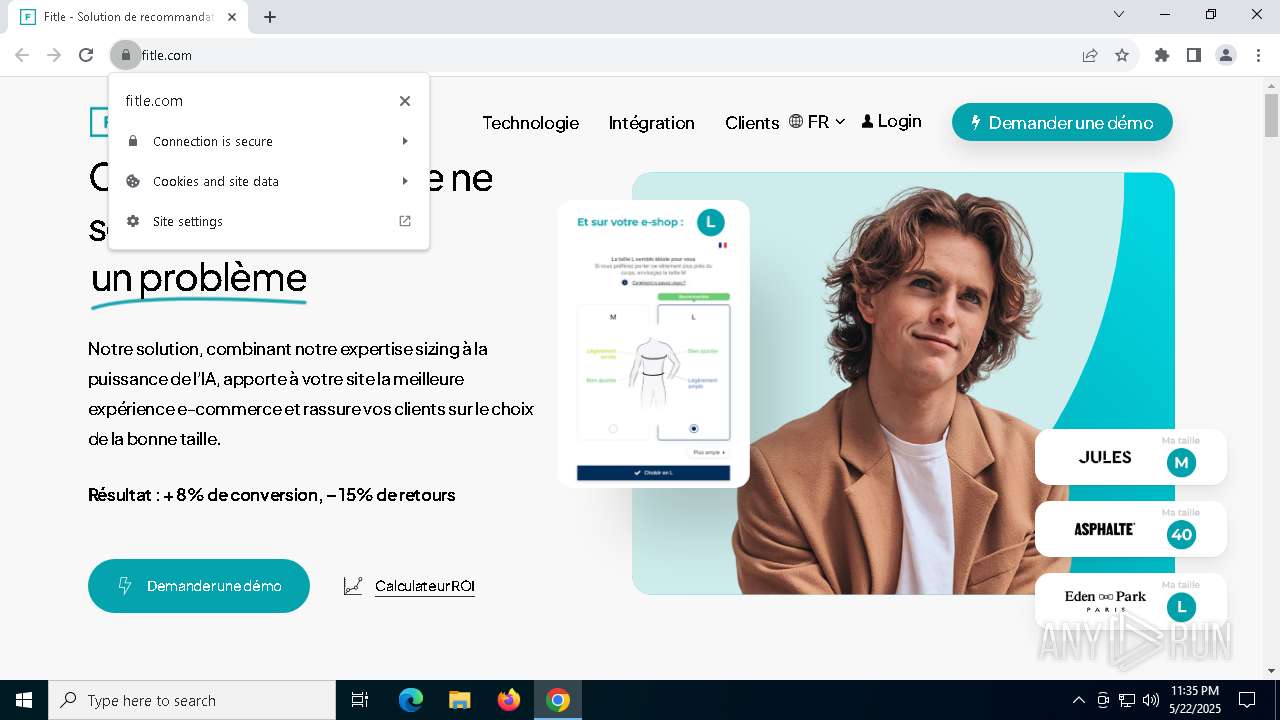Image resolution: width=1280 pixels, height=720 pixels.
Task: Click the forward navigation arrow
Action: tap(54, 55)
